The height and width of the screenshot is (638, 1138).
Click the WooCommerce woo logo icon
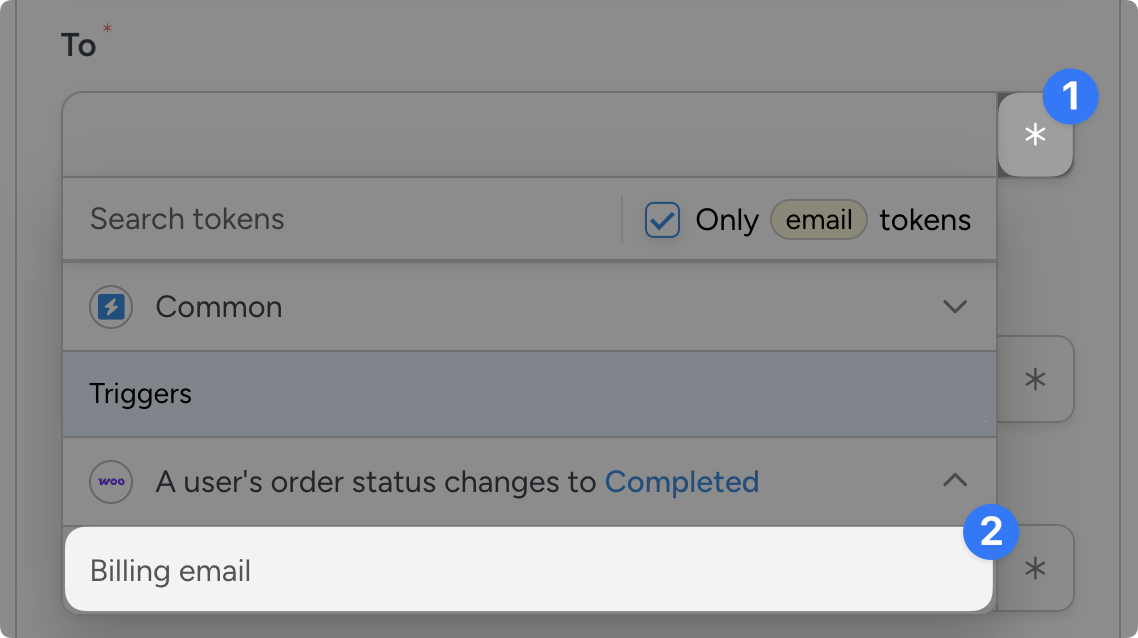tap(111, 482)
